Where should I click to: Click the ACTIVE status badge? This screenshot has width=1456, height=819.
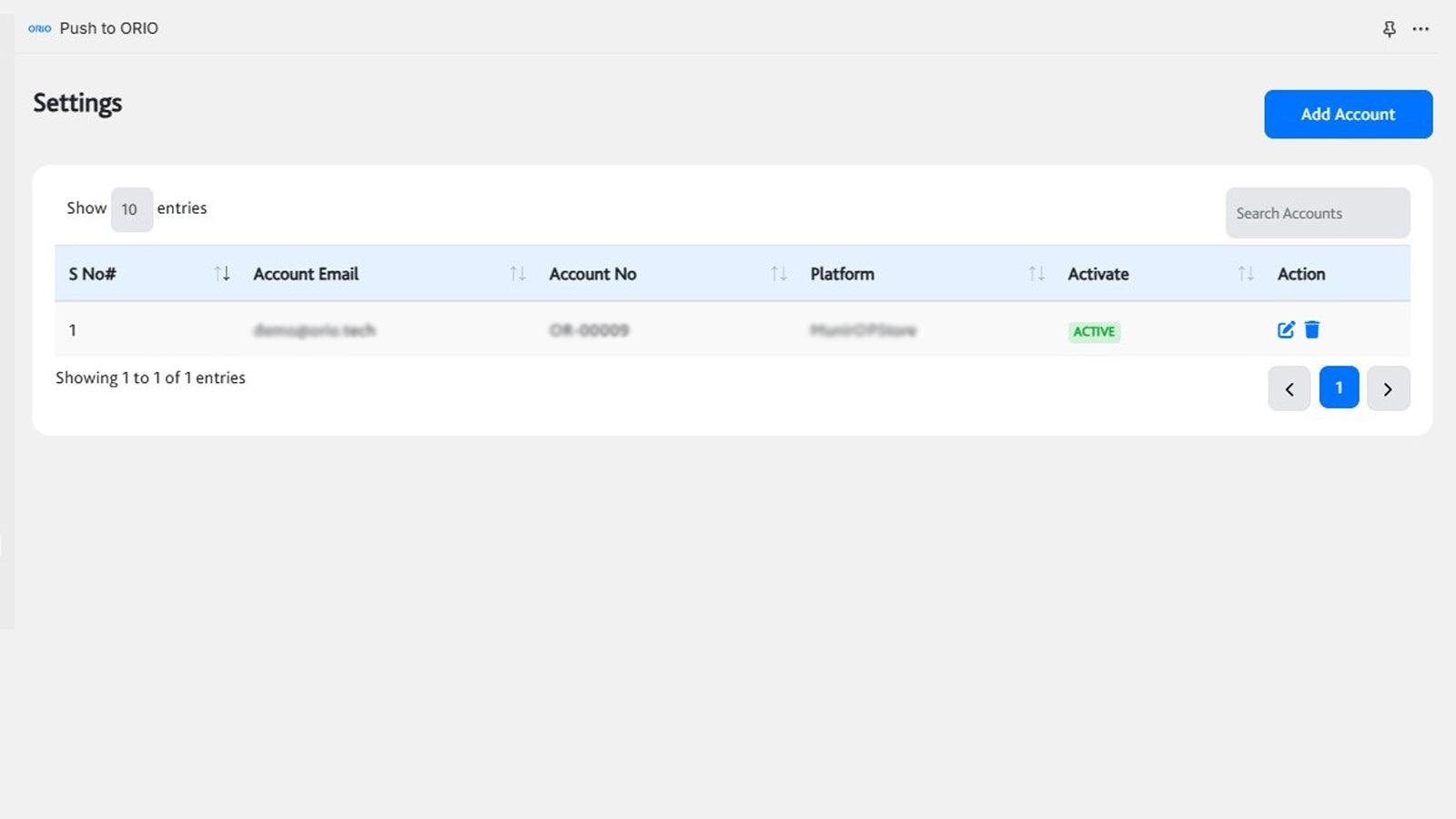click(x=1094, y=331)
